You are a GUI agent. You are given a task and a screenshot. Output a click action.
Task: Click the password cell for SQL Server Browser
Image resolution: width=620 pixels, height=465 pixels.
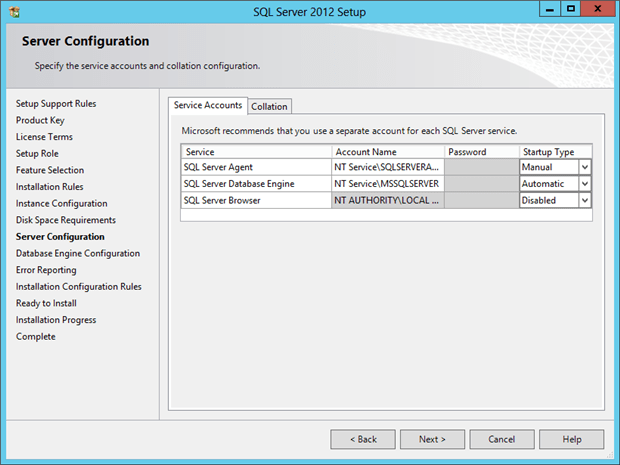(482, 200)
